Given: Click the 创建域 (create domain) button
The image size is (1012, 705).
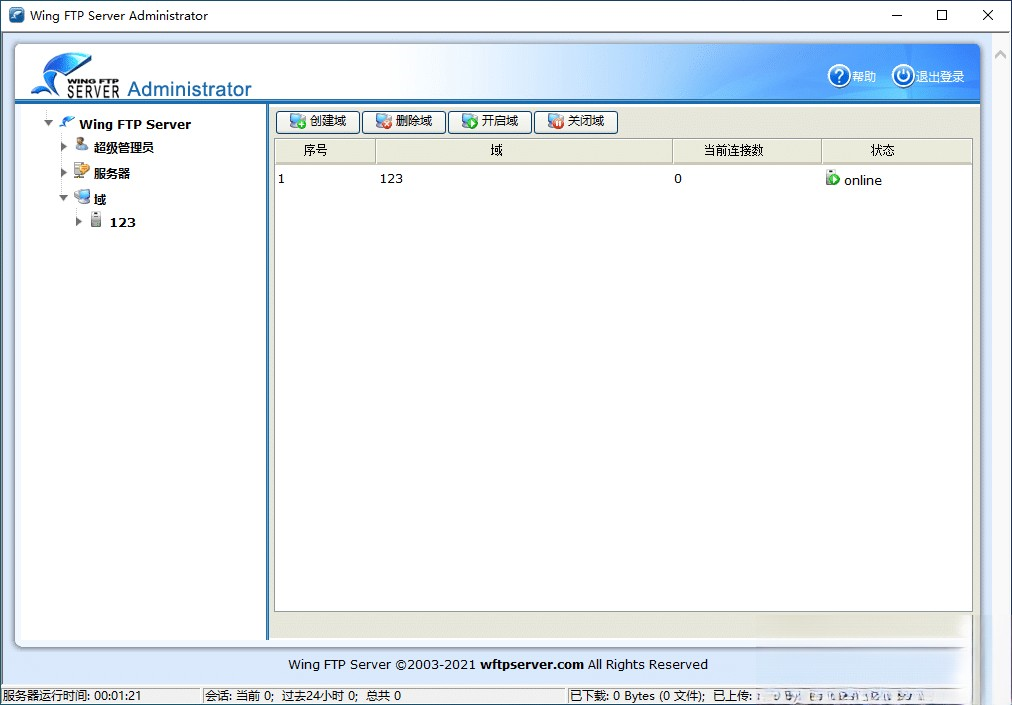Looking at the screenshot, I should [x=318, y=121].
